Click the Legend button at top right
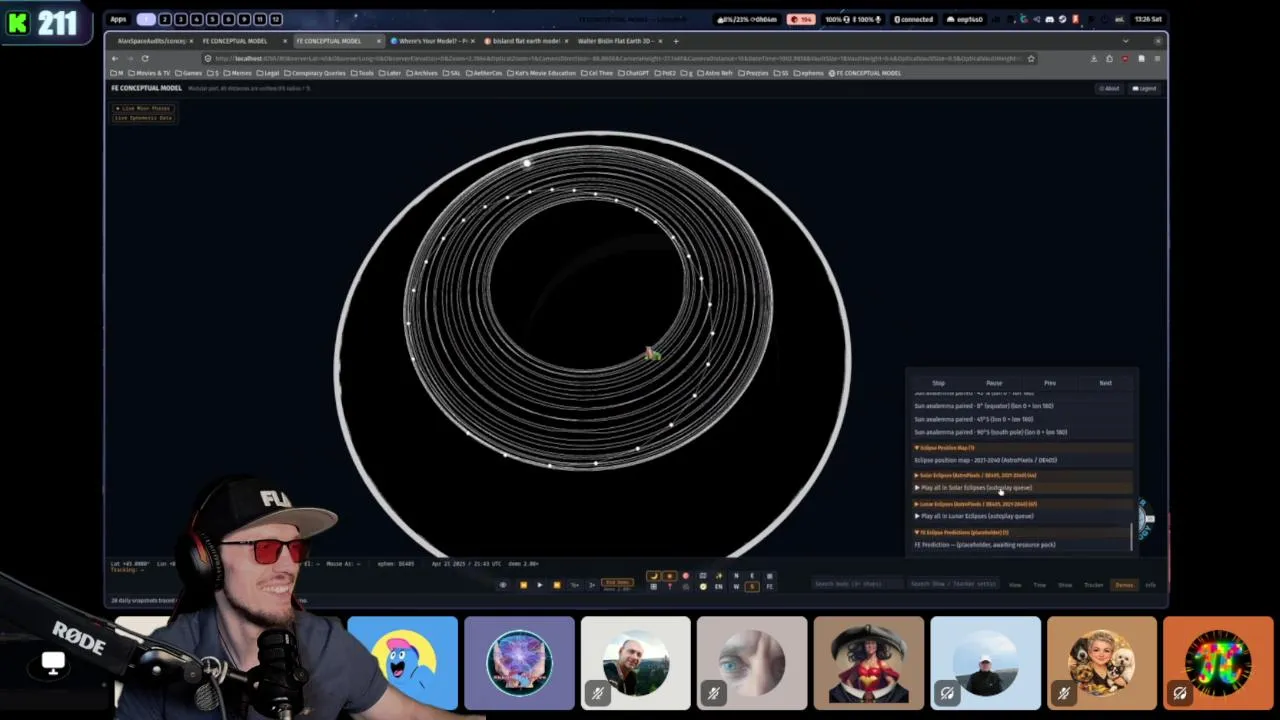The image size is (1280, 720). click(x=1144, y=88)
